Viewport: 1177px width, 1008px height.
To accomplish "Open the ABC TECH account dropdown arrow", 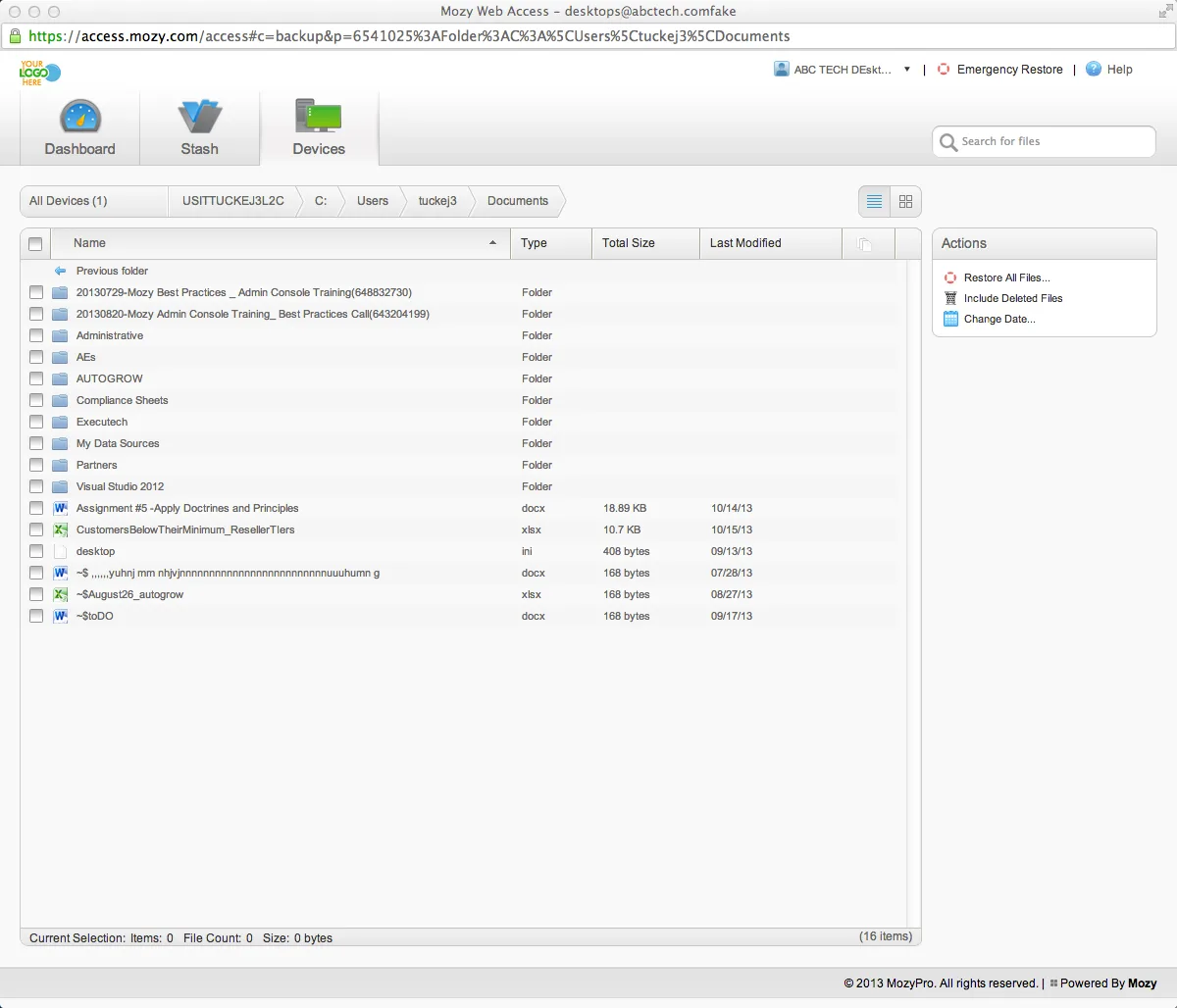I will (x=907, y=70).
